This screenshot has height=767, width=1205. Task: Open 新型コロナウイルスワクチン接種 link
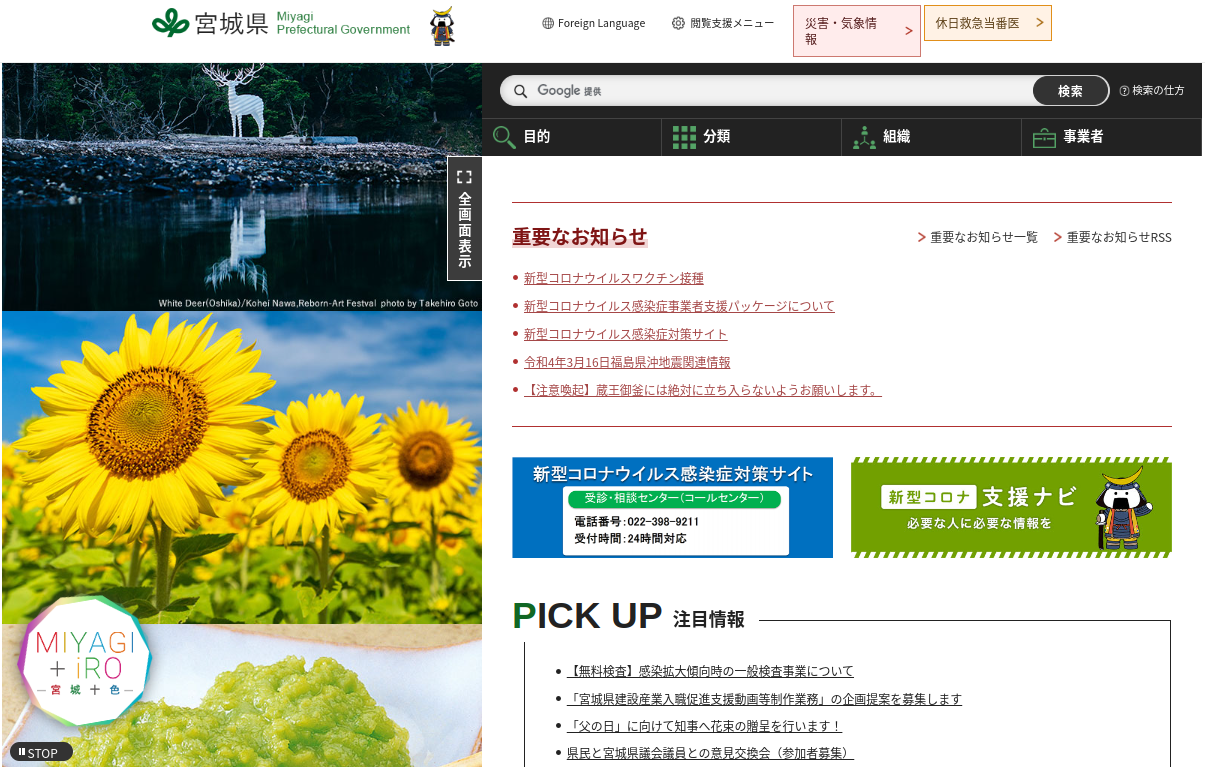(x=614, y=278)
